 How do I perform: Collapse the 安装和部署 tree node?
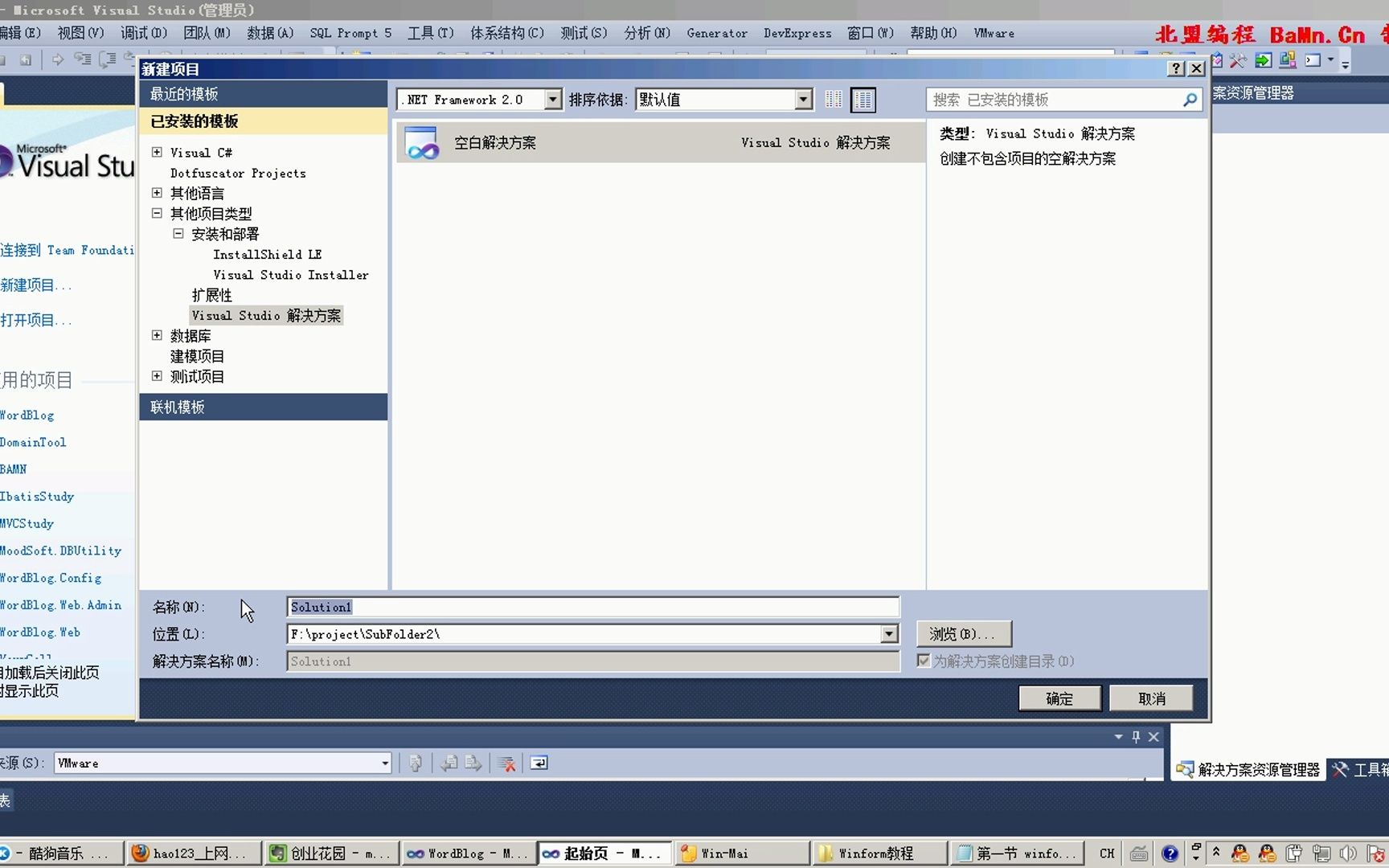coord(178,234)
